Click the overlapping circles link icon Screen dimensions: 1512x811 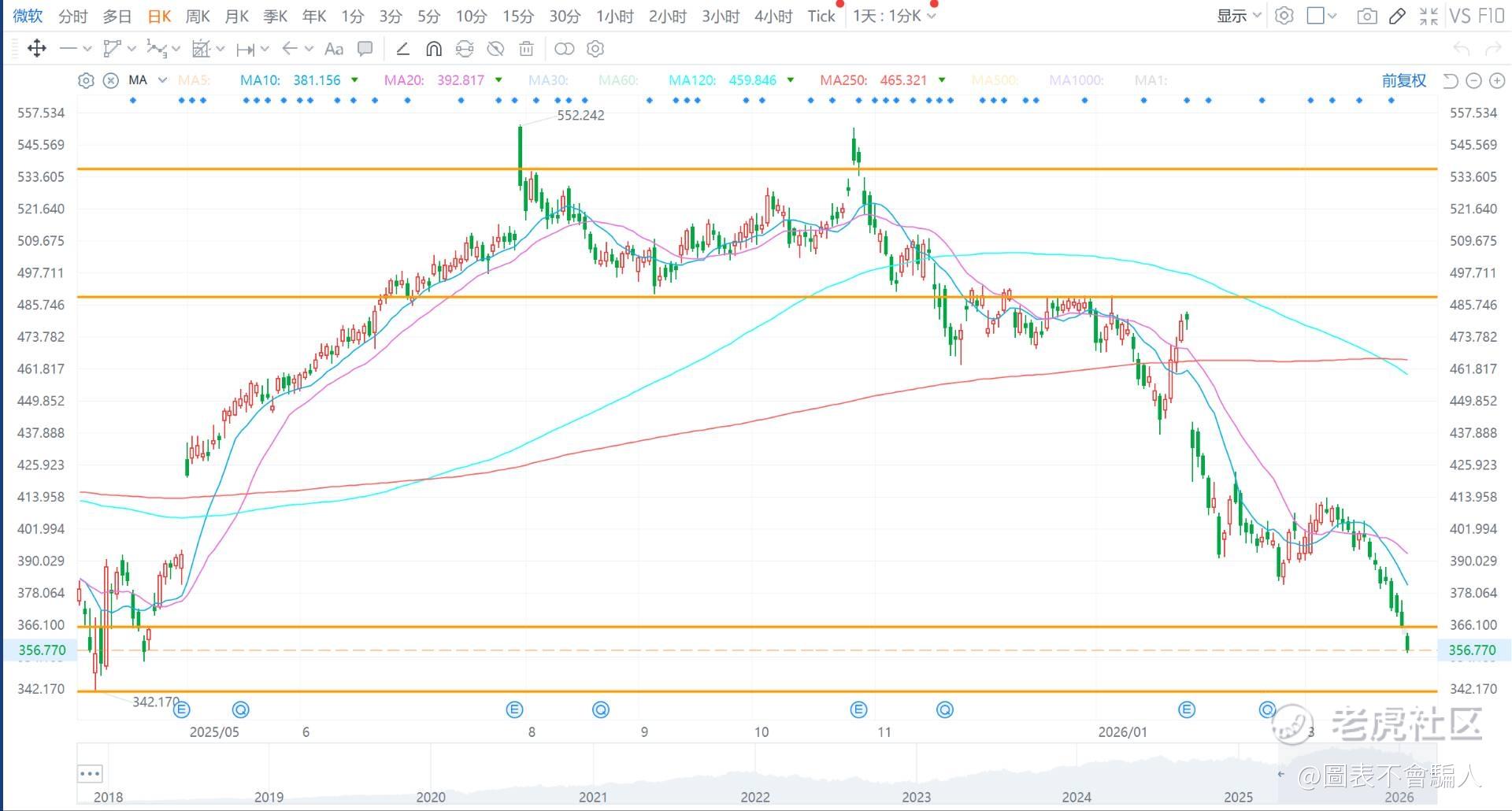click(x=565, y=49)
